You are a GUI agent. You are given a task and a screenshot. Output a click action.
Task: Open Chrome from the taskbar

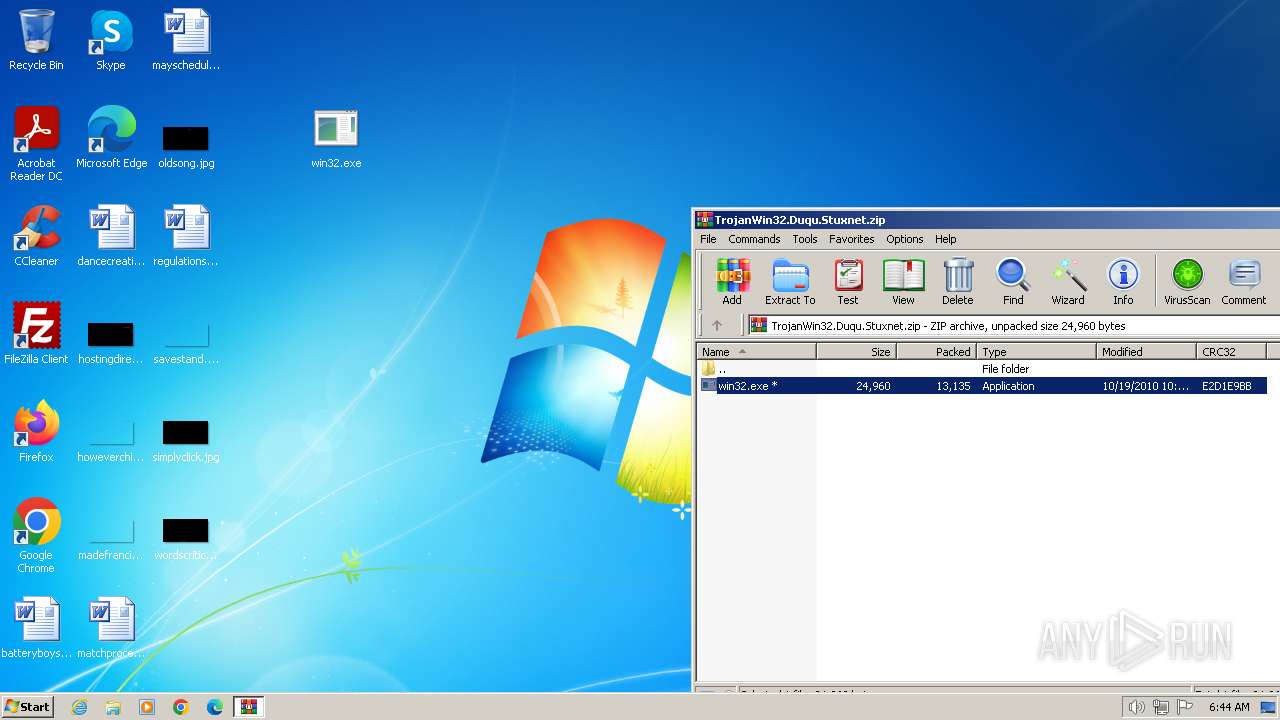point(181,707)
